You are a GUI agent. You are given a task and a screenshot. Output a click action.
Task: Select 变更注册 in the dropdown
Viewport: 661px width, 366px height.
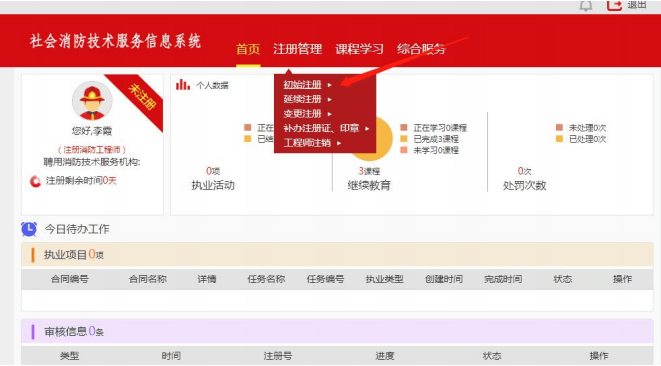(302, 114)
